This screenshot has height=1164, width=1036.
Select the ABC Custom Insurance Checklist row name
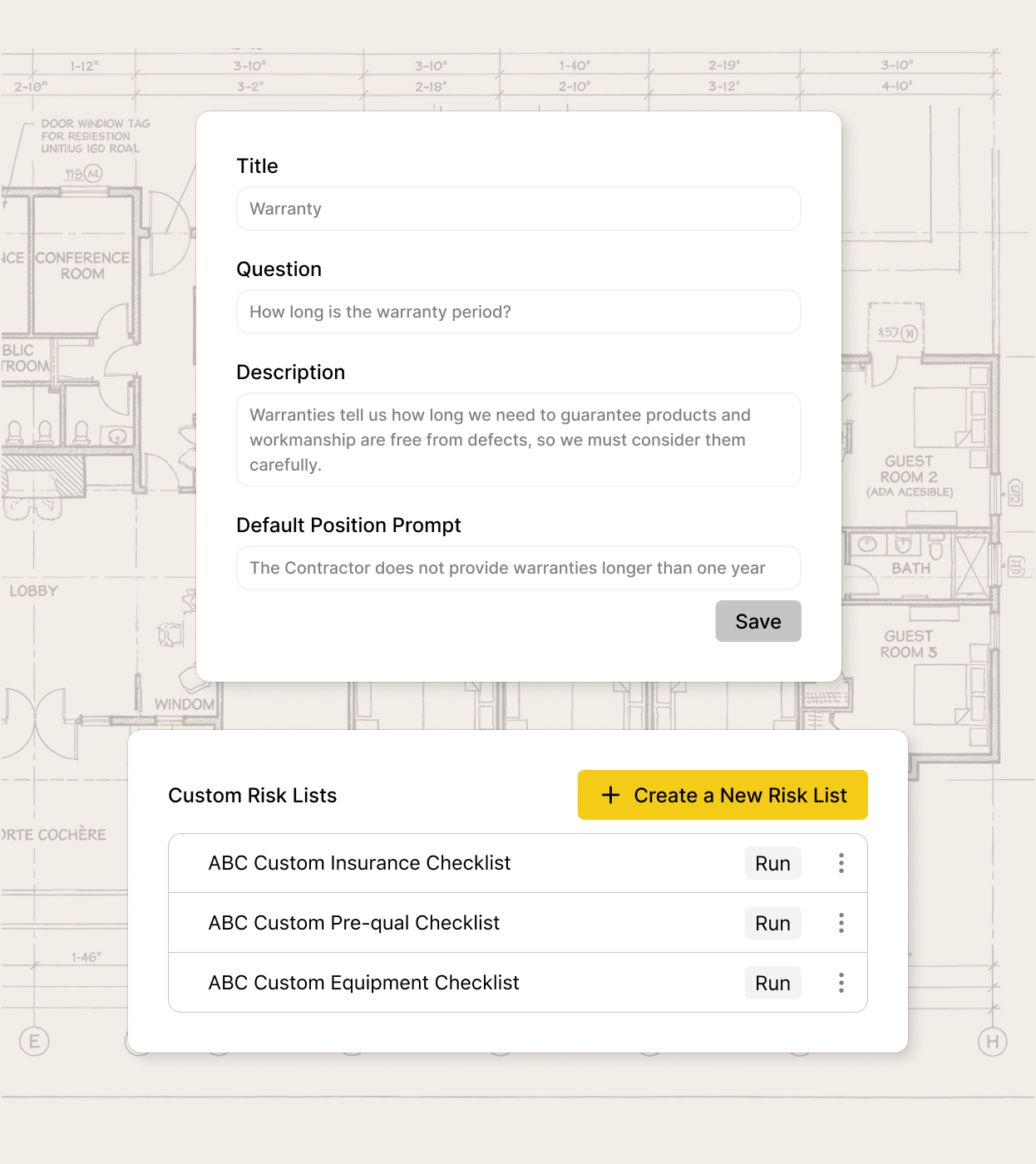point(359,863)
